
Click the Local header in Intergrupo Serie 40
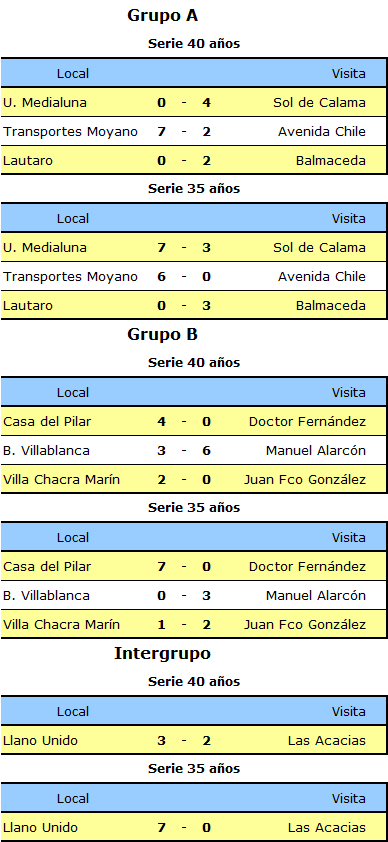coord(73,712)
